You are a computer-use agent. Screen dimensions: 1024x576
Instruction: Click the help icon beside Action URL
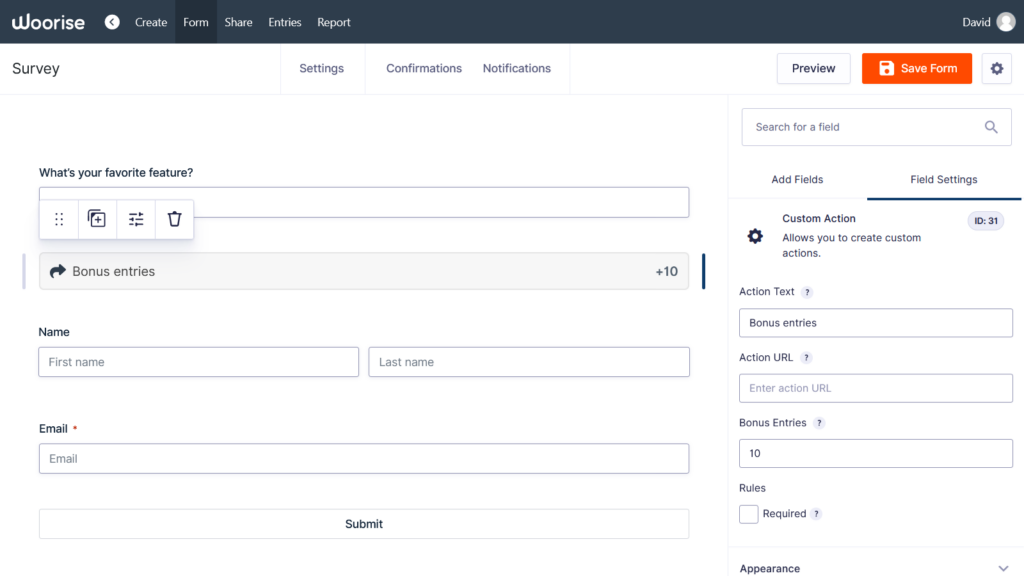tap(806, 358)
